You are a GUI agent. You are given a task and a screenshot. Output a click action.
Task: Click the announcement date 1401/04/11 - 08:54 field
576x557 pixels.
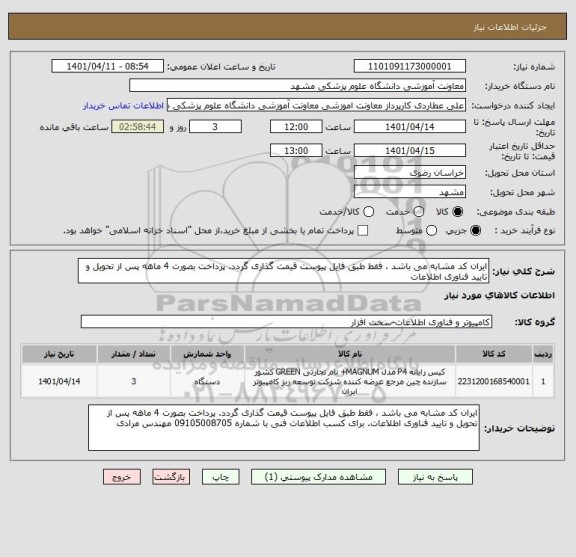click(x=108, y=67)
